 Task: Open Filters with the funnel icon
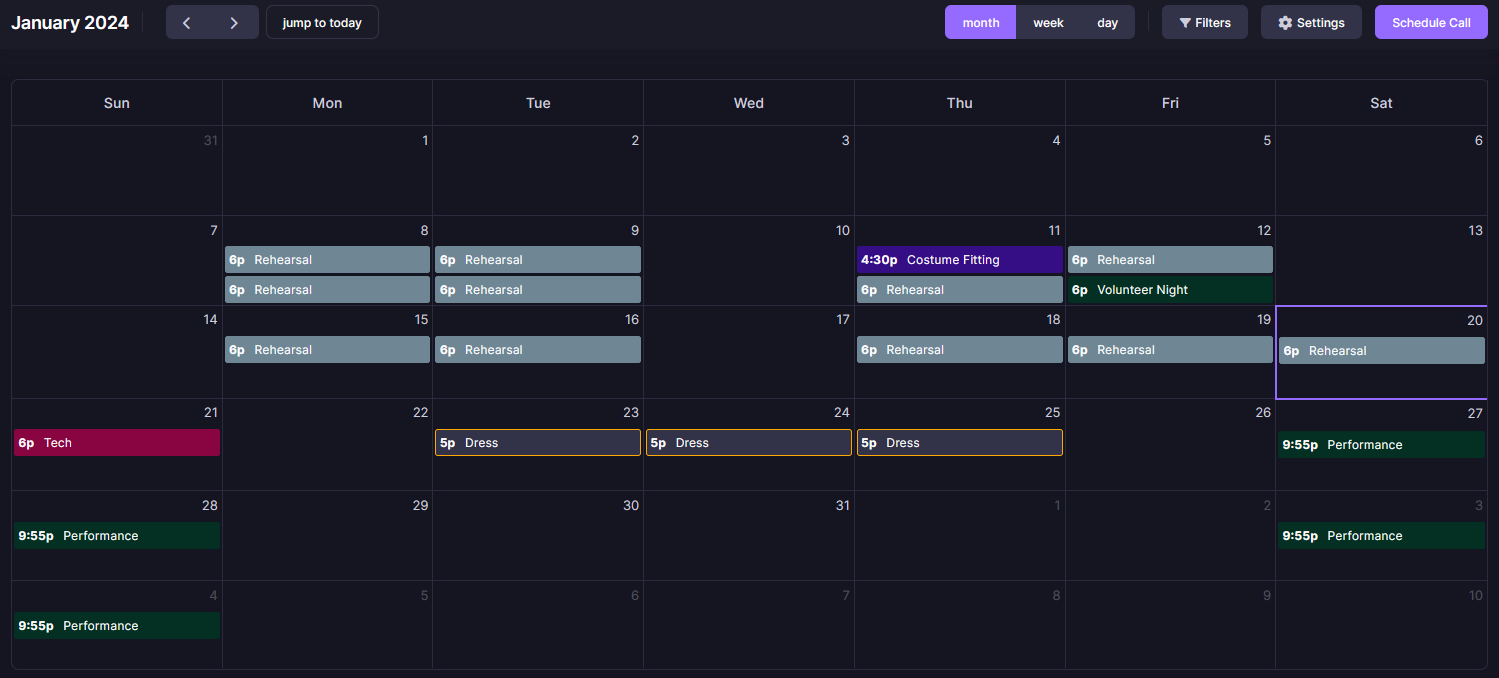pyautogui.click(x=1204, y=22)
